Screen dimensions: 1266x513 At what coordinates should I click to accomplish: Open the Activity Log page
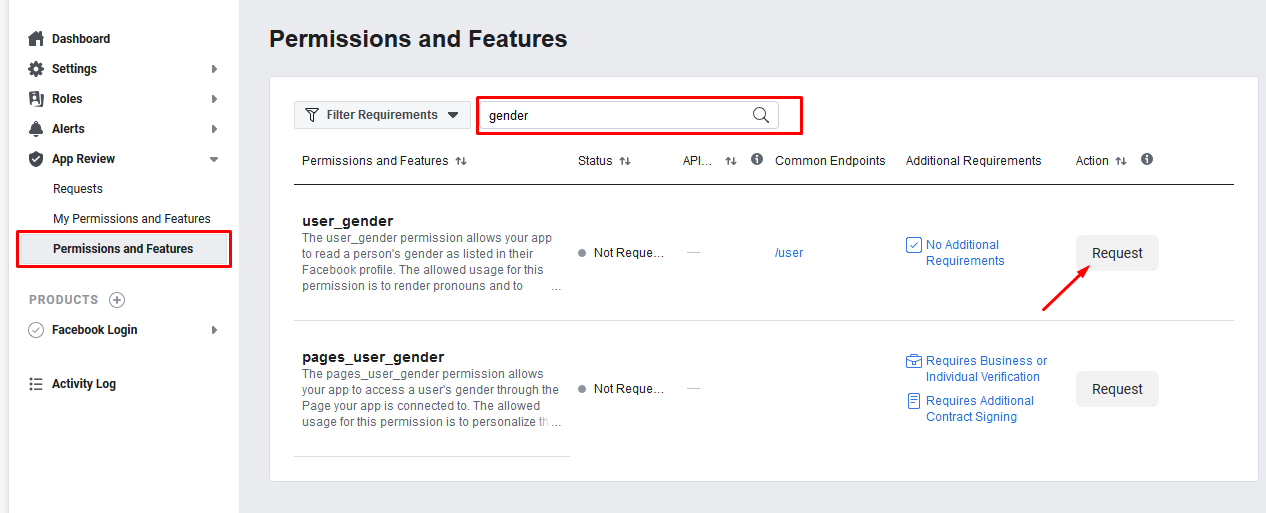click(84, 384)
